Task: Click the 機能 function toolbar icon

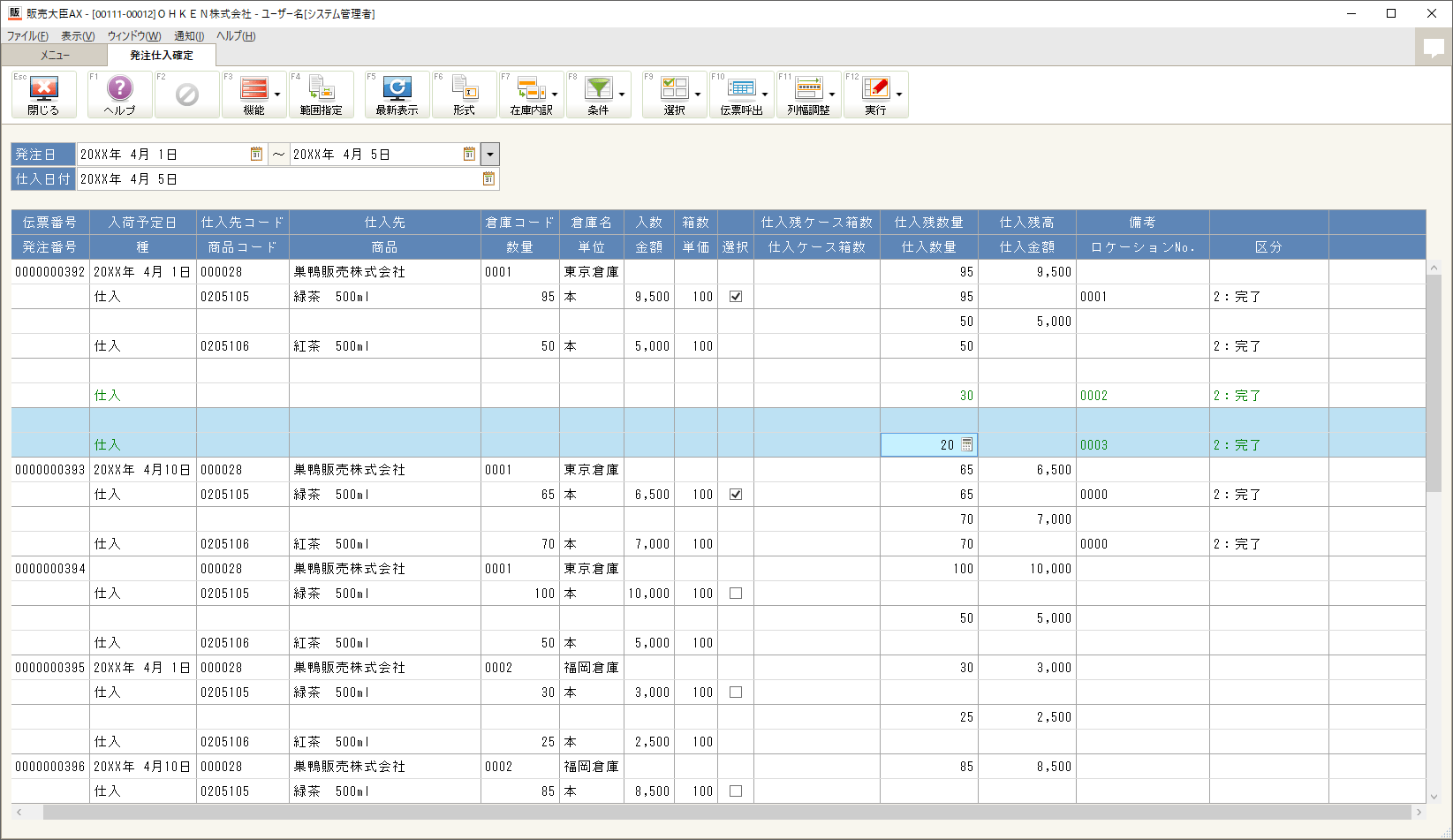Action: 254,95
